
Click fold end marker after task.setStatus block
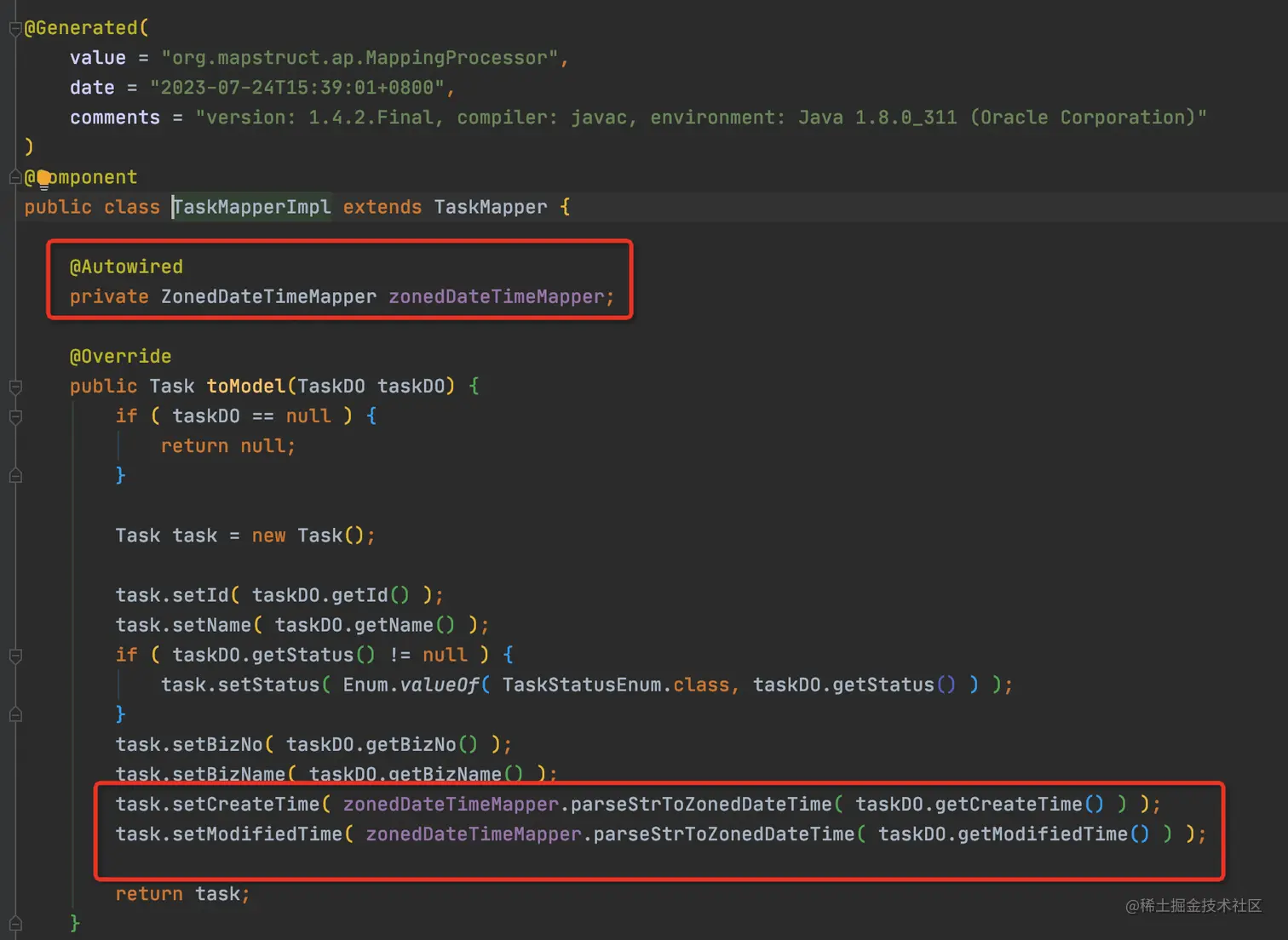click(x=14, y=714)
